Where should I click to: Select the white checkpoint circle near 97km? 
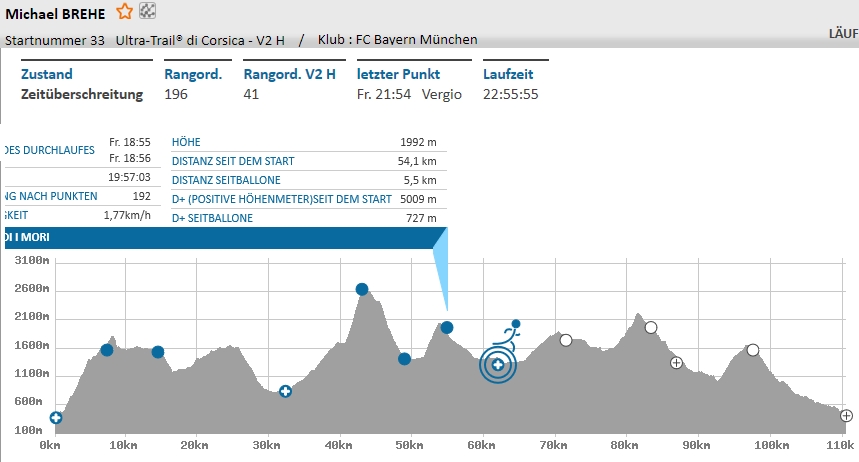point(753,350)
